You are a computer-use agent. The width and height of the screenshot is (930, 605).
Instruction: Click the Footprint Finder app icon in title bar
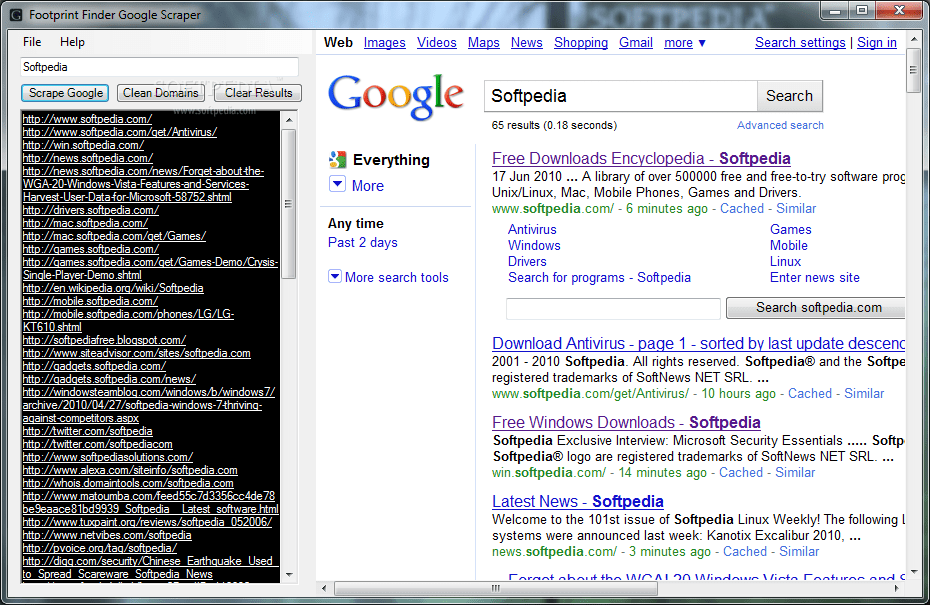pos(17,15)
